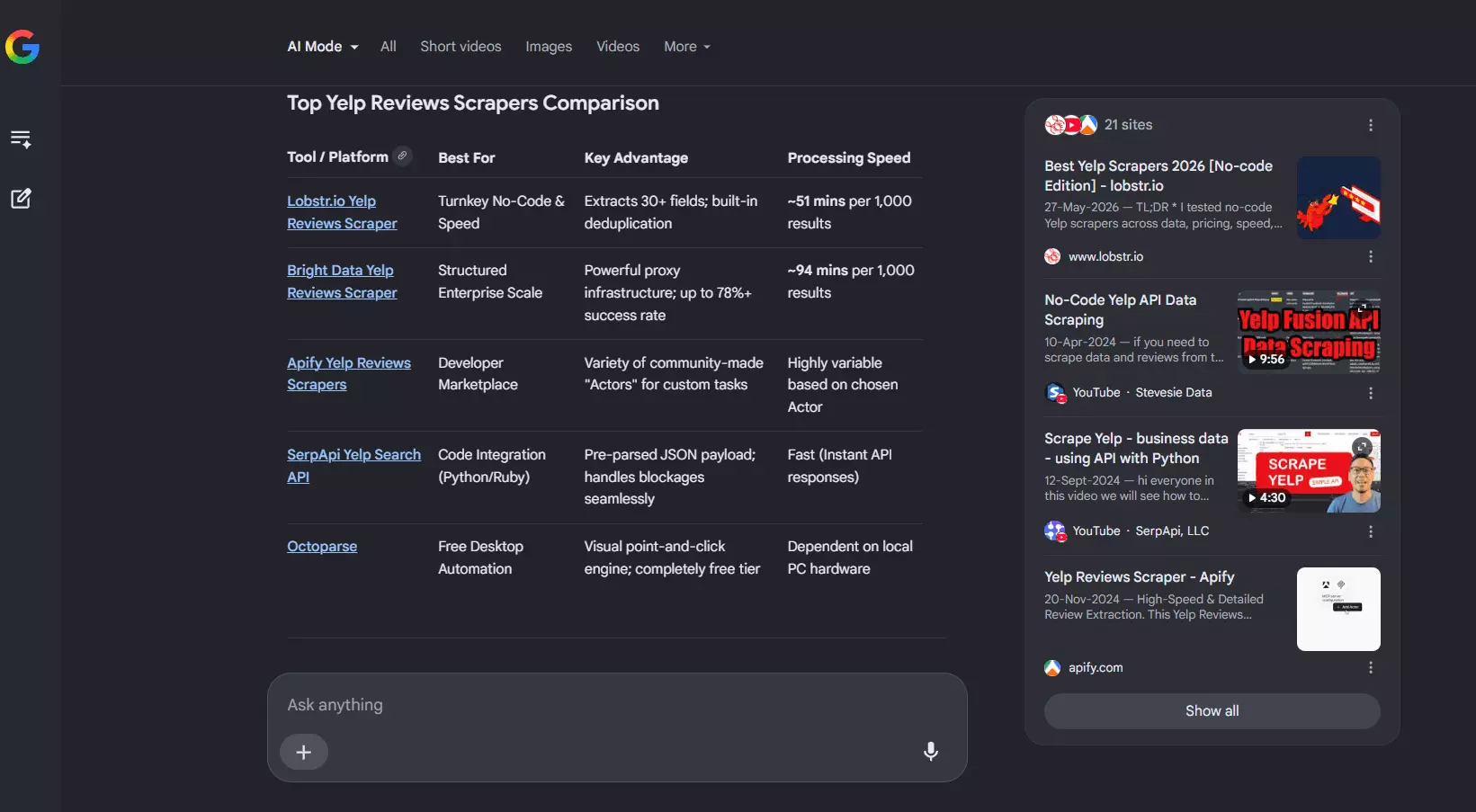The width and height of the screenshot is (1476, 812).
Task: Click the Google logo
Action: pos(22,47)
